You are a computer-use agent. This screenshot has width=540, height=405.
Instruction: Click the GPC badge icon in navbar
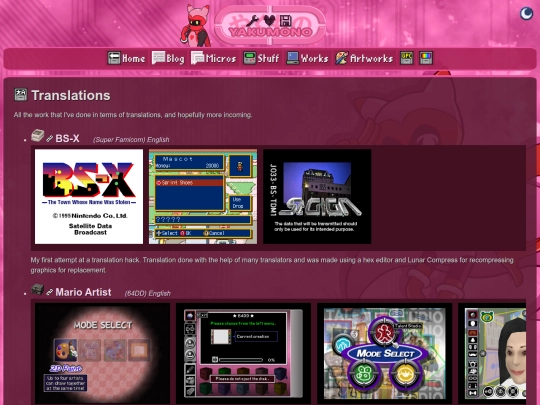click(x=407, y=58)
